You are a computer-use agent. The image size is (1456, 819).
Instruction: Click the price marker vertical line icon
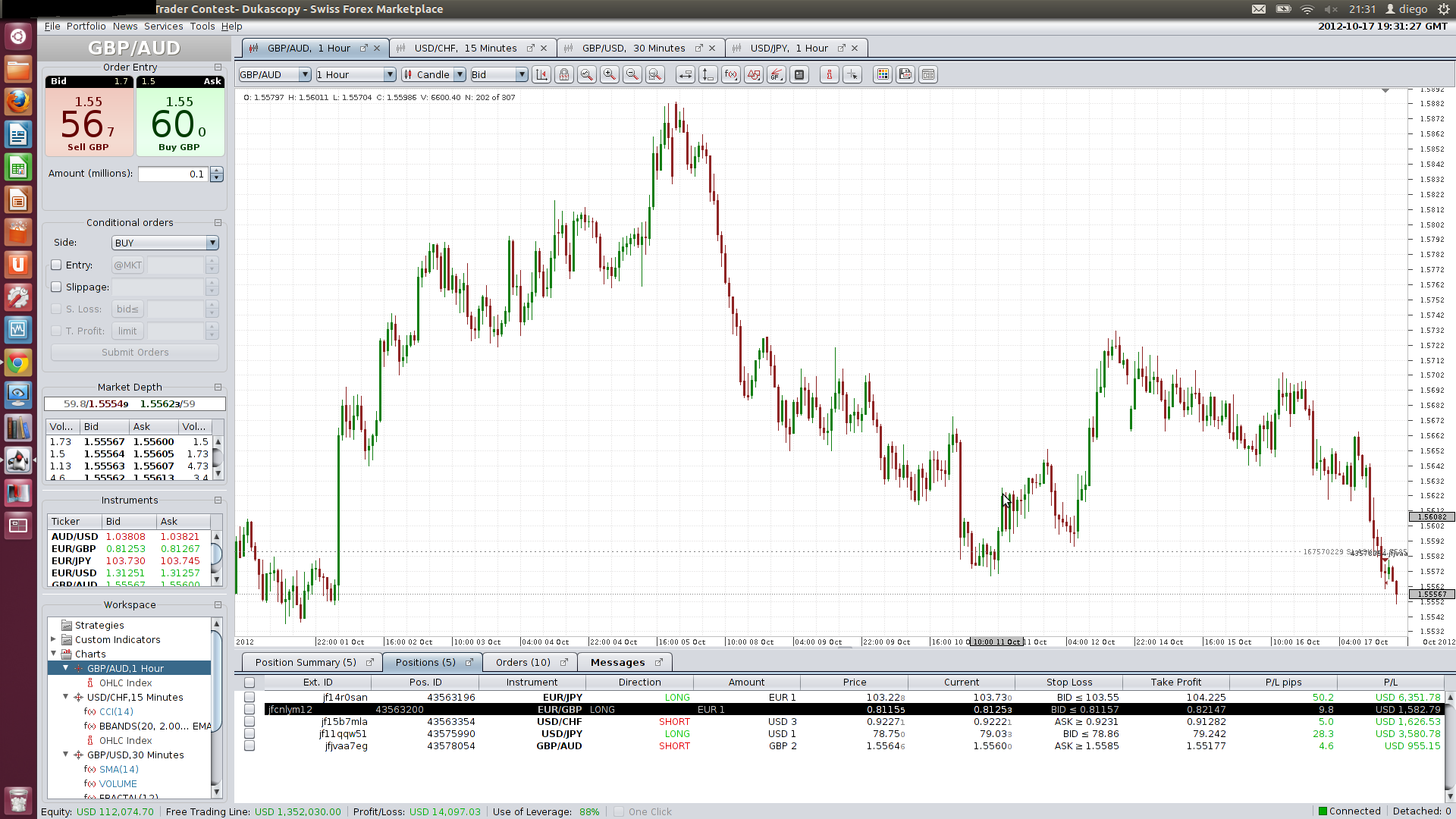click(708, 74)
